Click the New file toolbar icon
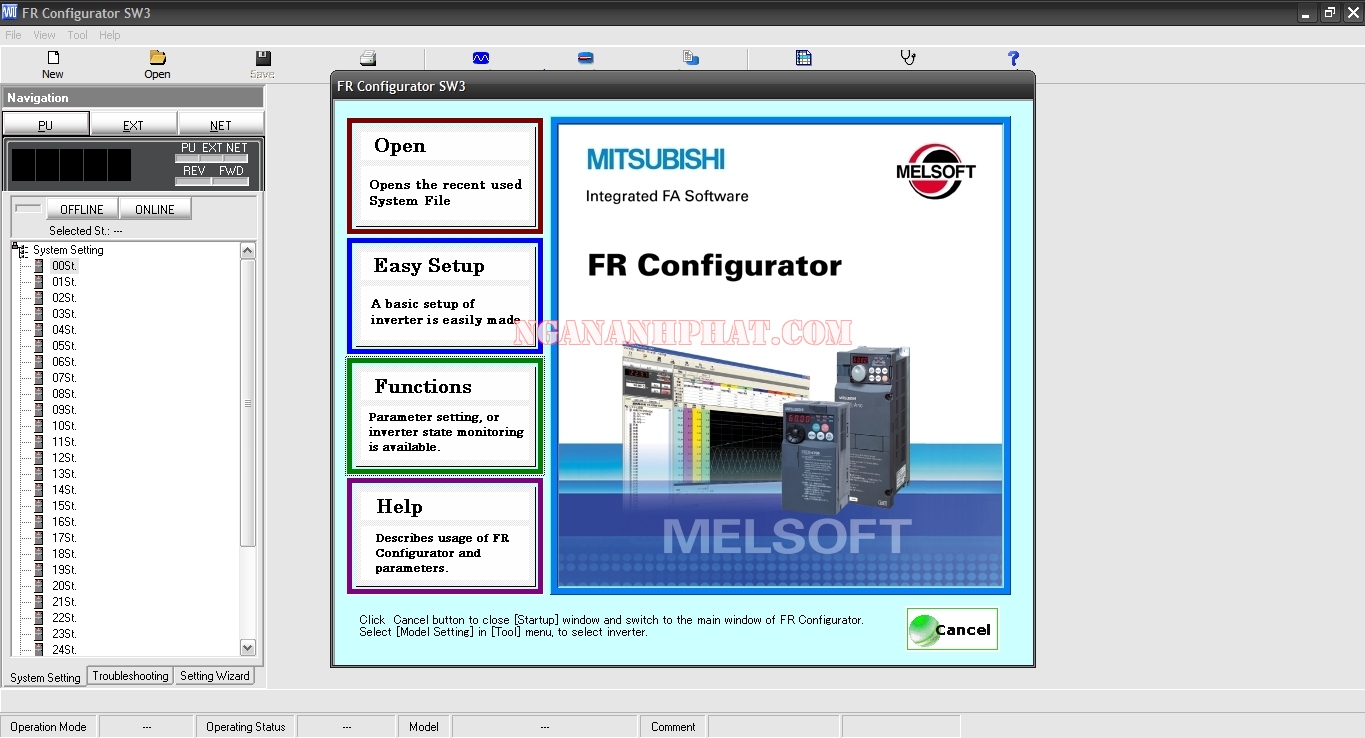The image size is (1365, 738). [53, 59]
